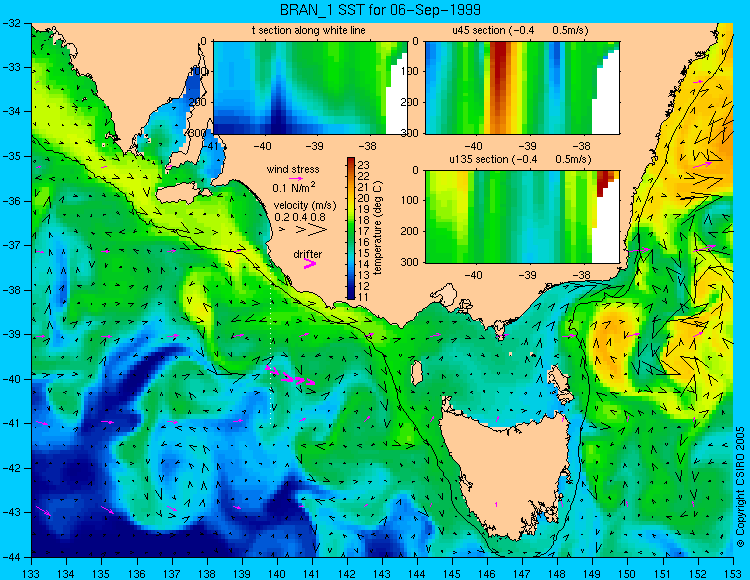Click the 'drifter' legend label
750x580 pixels.
[x=308, y=254]
